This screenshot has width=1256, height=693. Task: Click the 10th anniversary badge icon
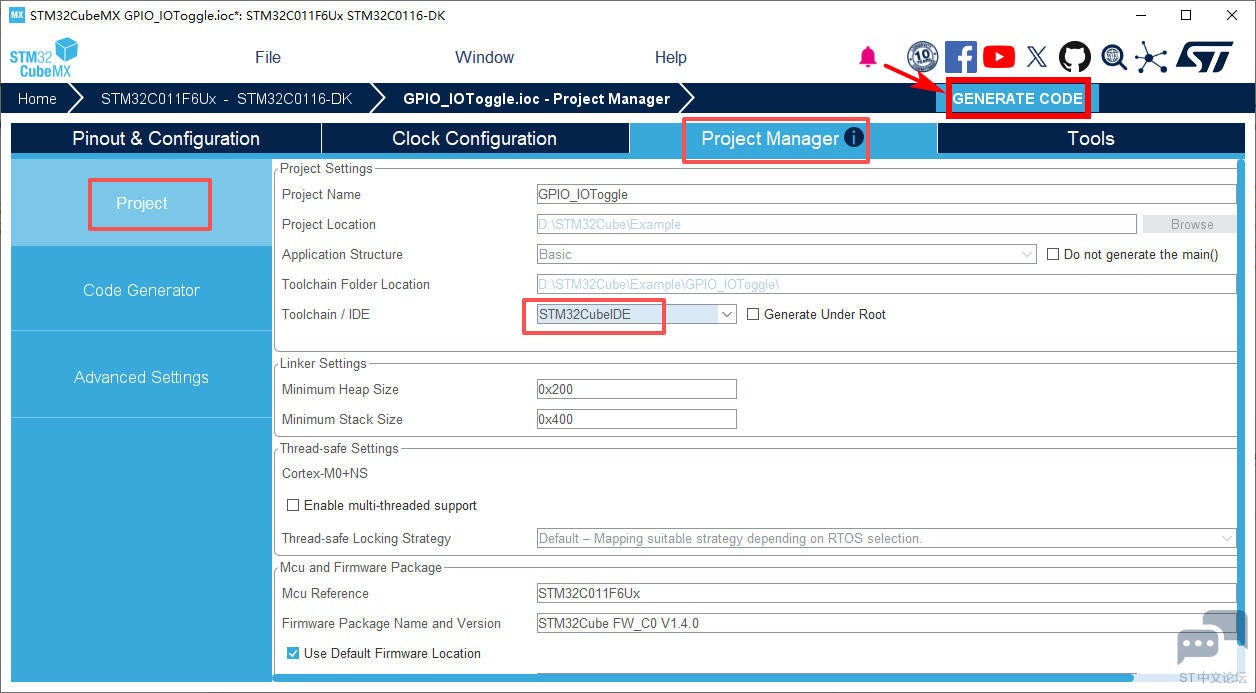pyautogui.click(x=922, y=57)
